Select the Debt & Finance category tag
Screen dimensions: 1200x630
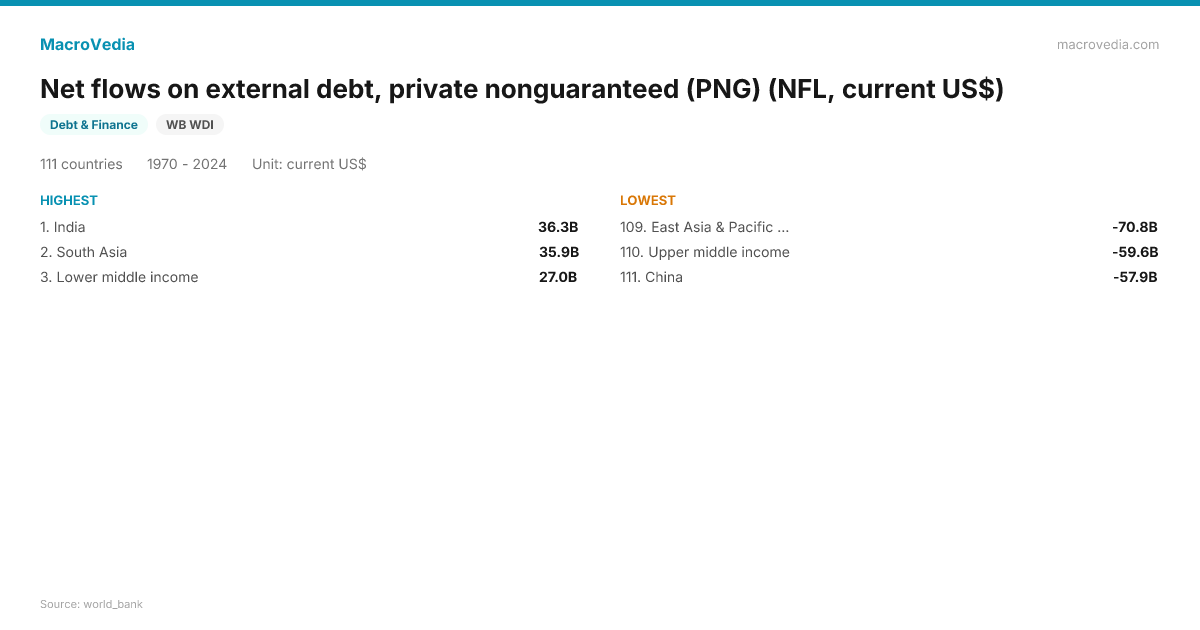point(94,125)
